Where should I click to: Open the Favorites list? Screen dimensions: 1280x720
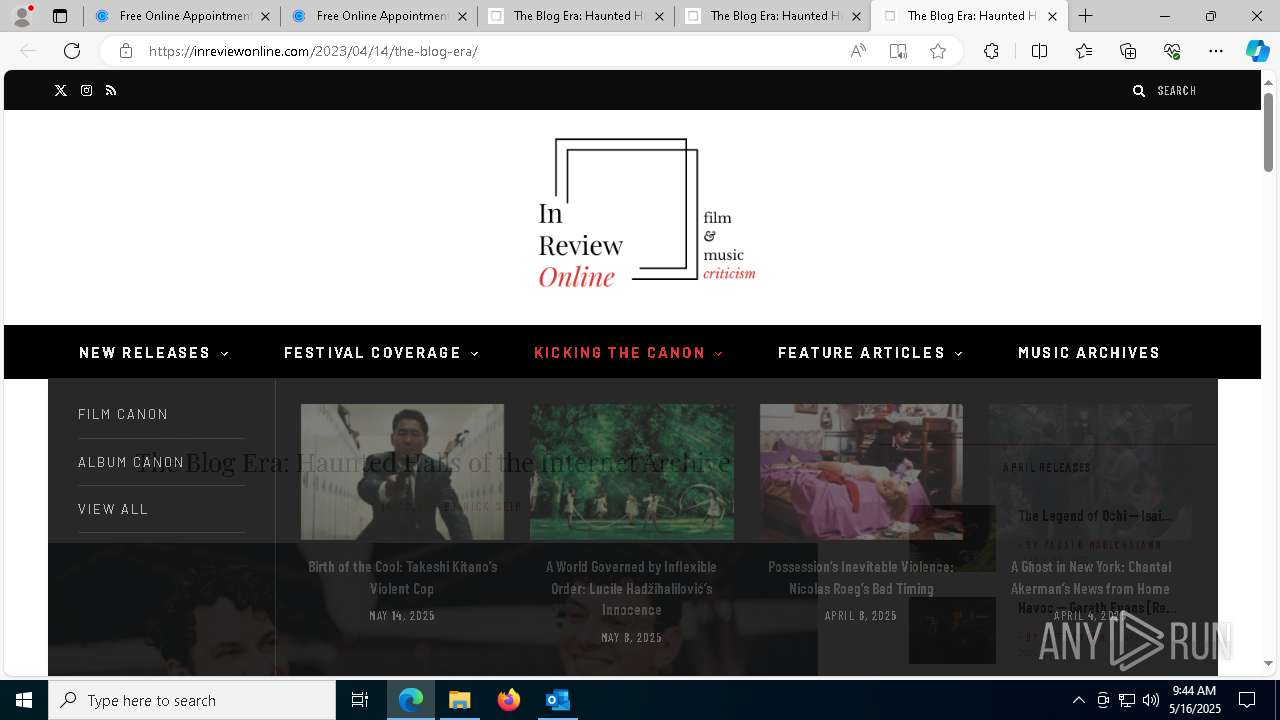[x=1084, y=51]
